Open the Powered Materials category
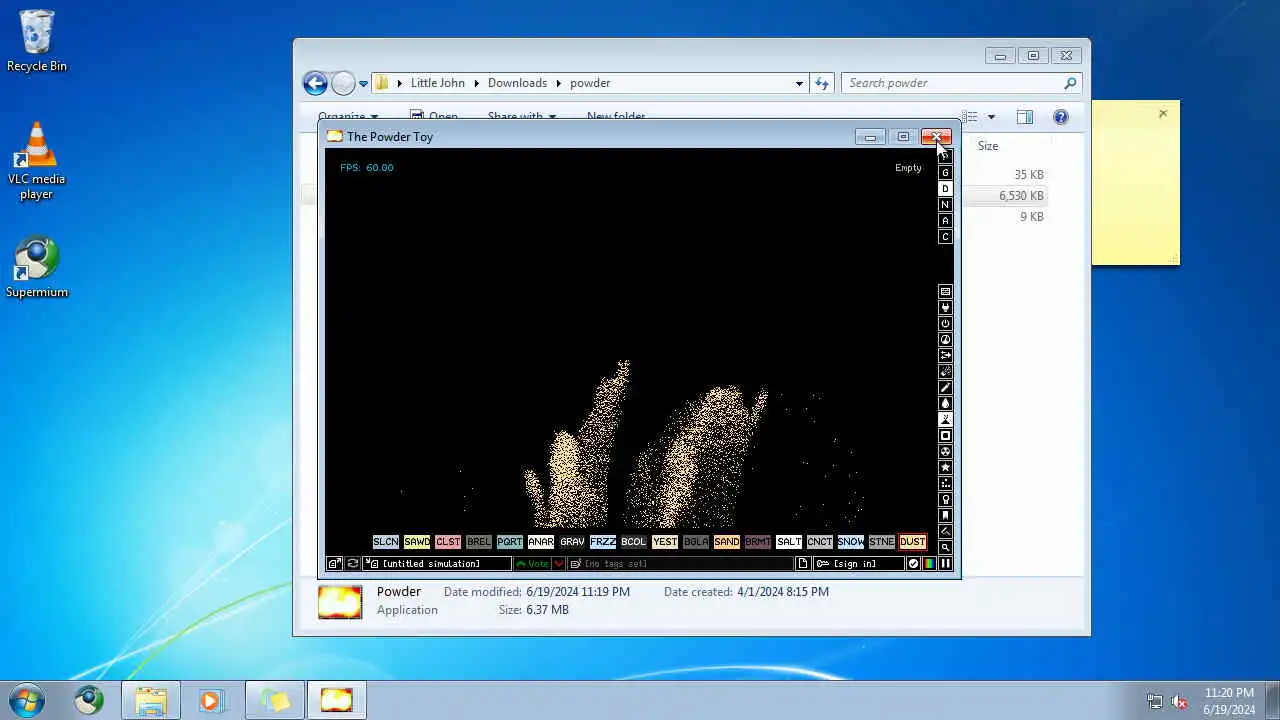This screenshot has width=1280, height=720. pyautogui.click(x=945, y=324)
